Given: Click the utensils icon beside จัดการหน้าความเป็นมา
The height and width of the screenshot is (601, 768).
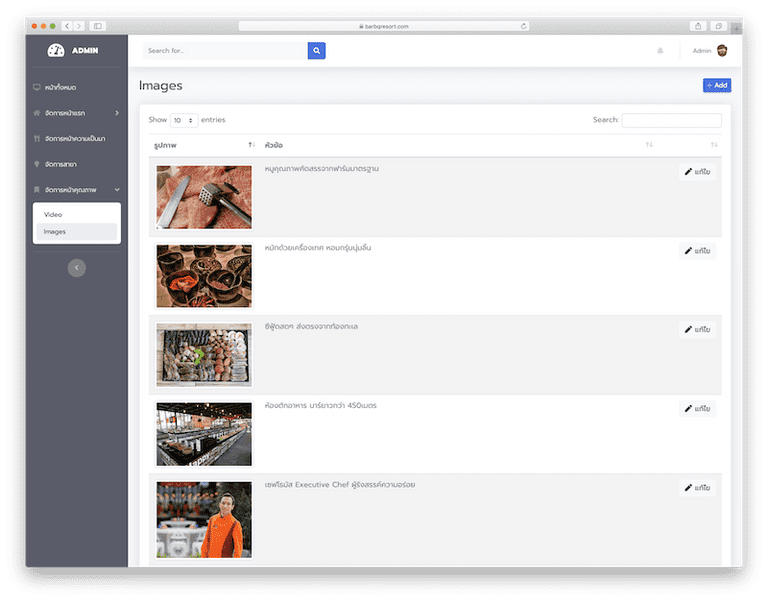Looking at the screenshot, I should coord(37,139).
